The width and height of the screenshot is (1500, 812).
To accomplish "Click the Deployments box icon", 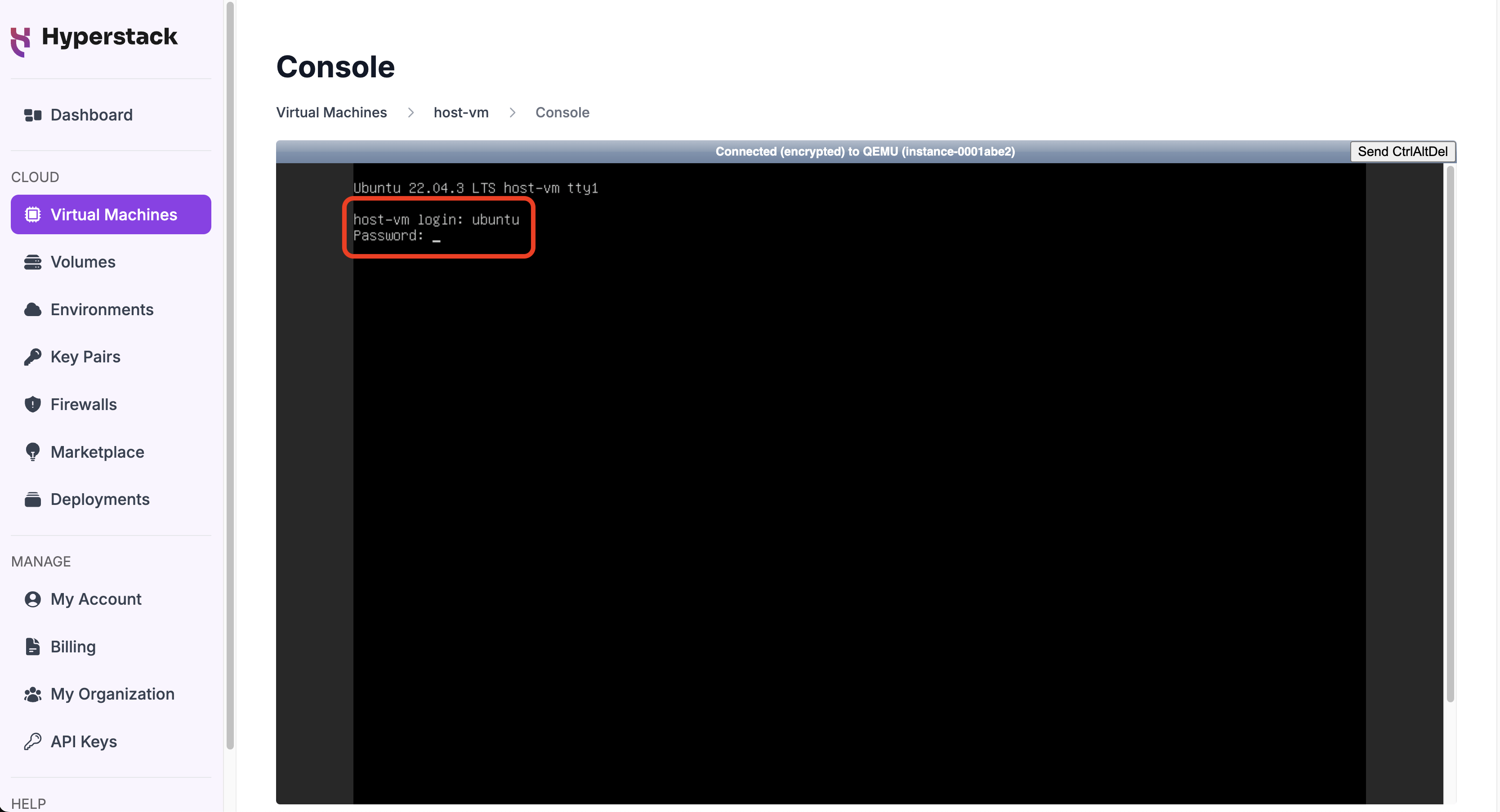I will pos(33,500).
